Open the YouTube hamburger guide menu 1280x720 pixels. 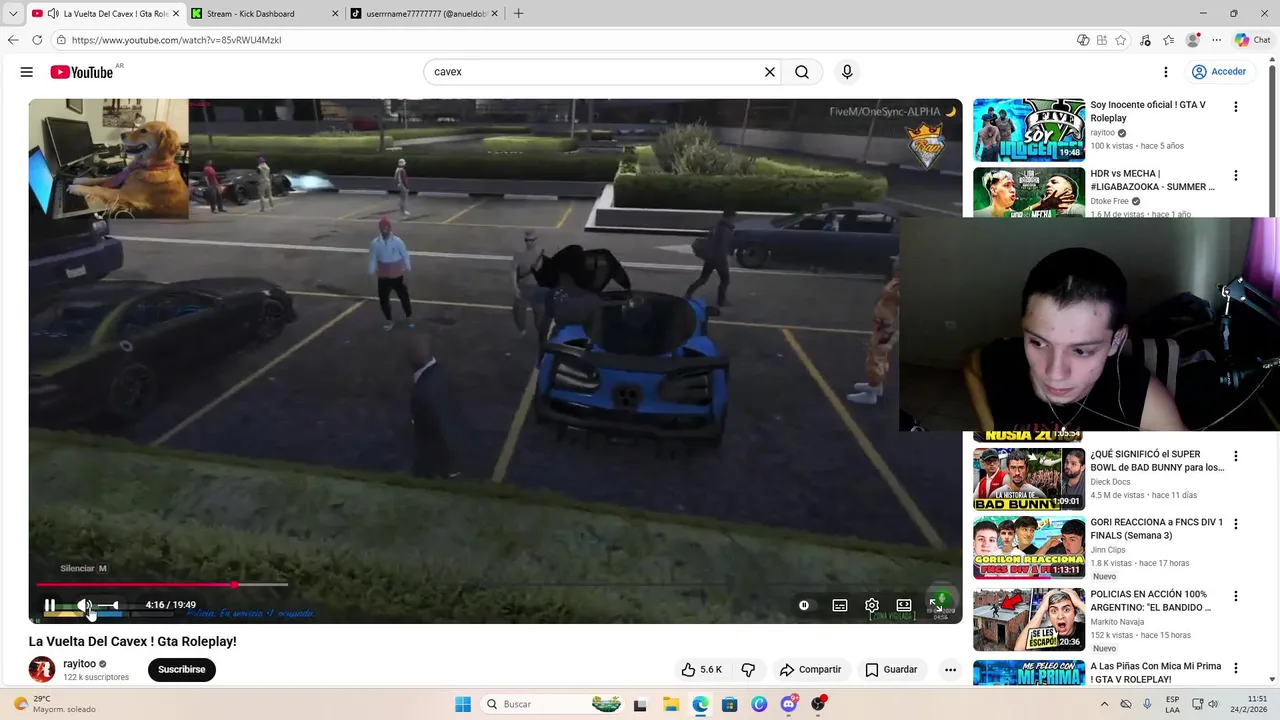click(27, 72)
